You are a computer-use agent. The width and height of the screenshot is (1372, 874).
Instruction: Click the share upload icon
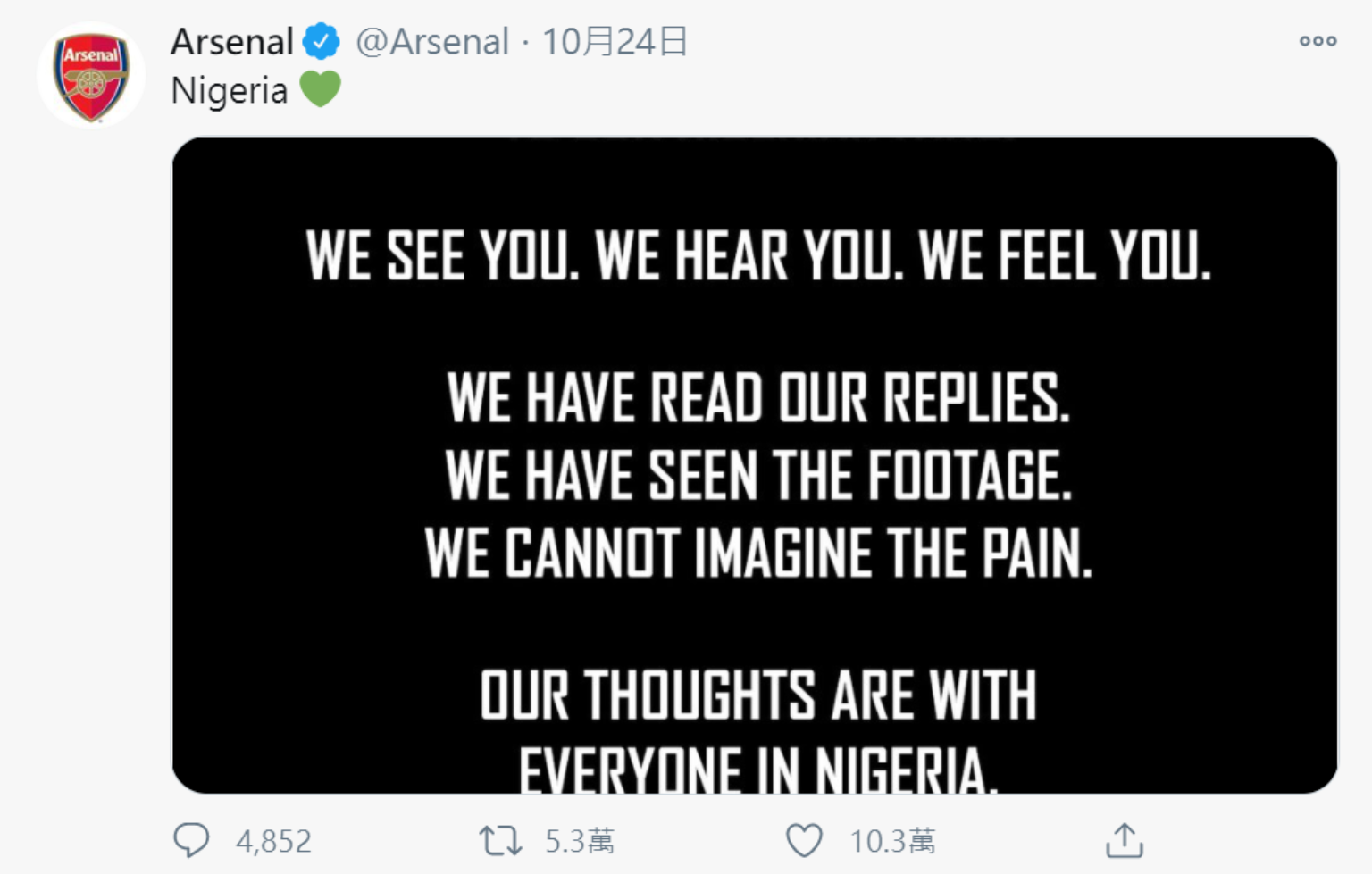click(1124, 840)
